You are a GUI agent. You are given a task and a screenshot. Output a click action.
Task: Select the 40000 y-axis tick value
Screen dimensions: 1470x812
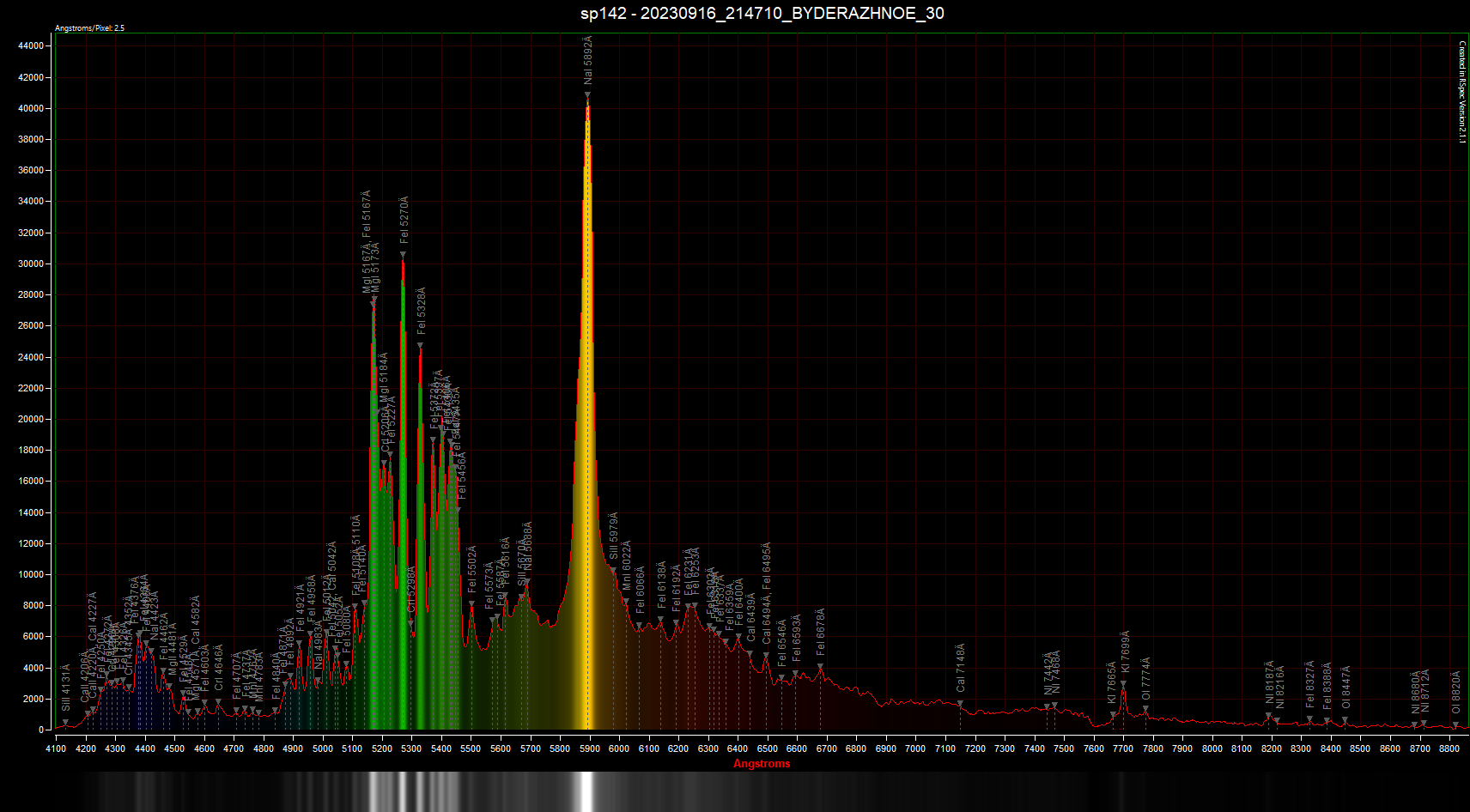[x=31, y=109]
